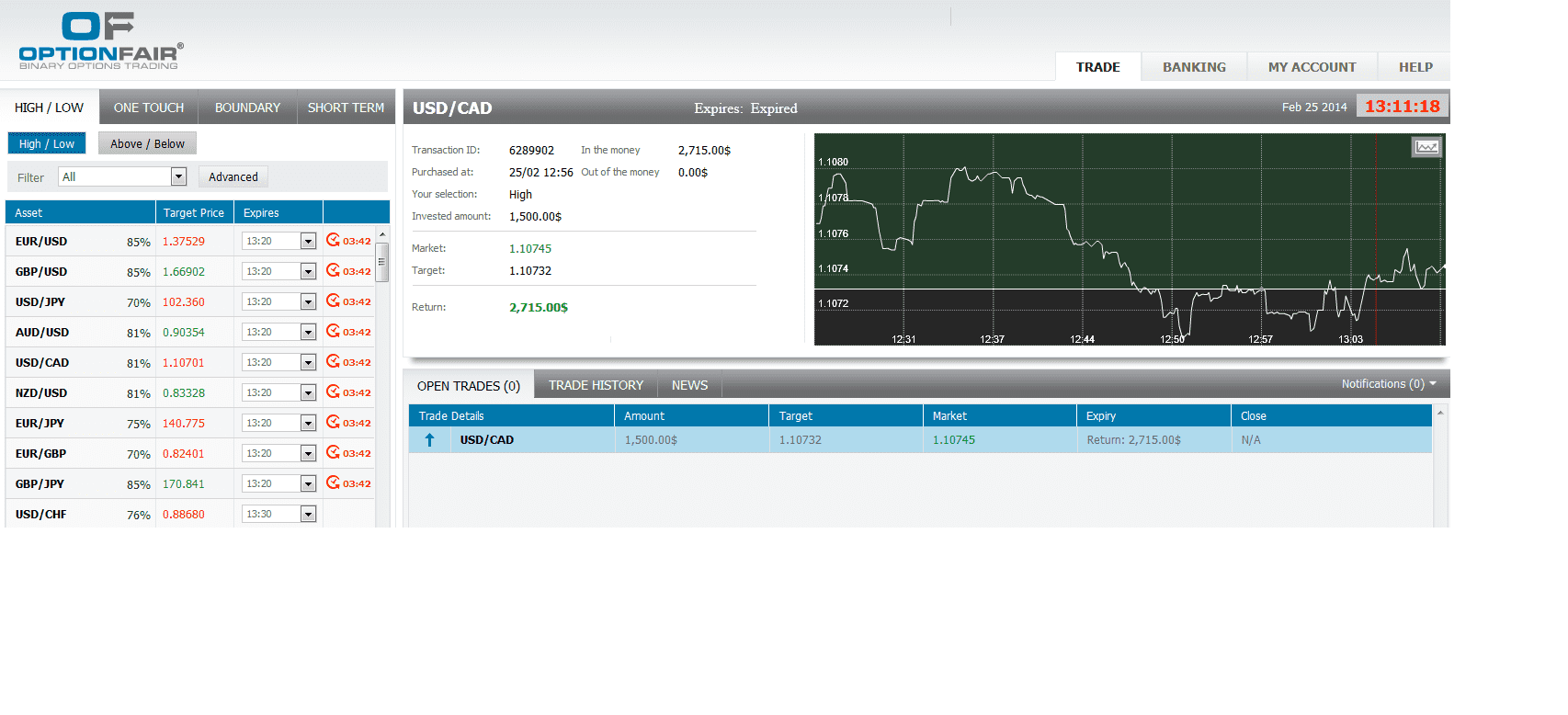Expand the Notifications (0) menu
Viewport: 1568px width, 715px height.
coord(1388,384)
